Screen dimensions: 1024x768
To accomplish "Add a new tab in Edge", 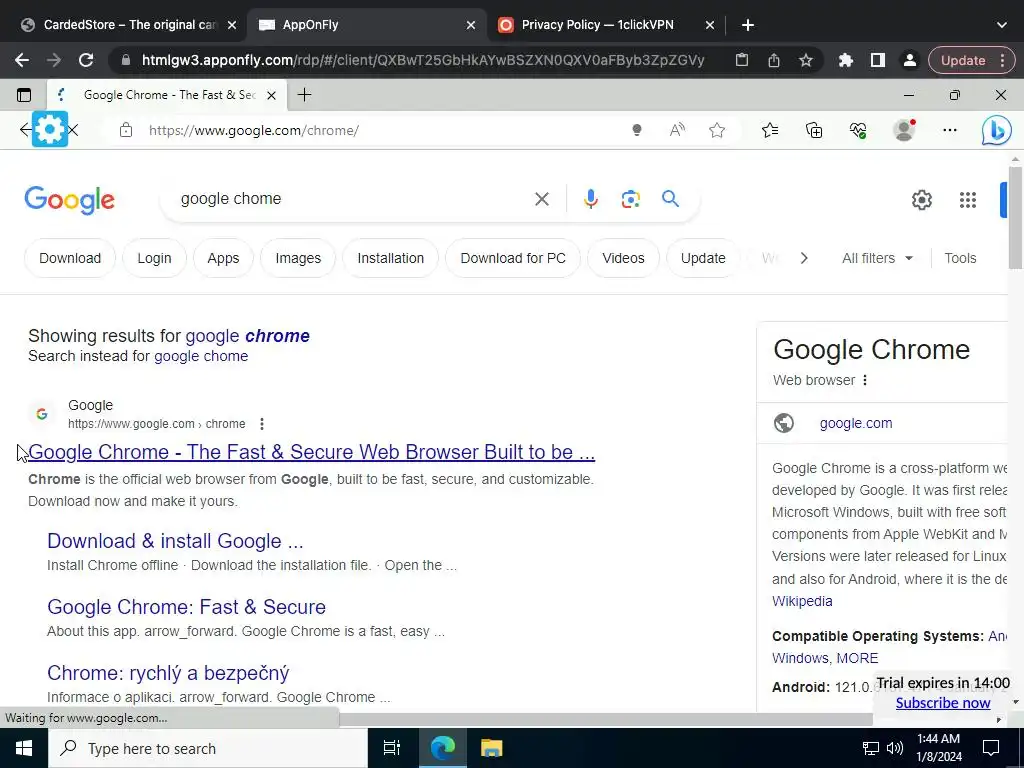I will (304, 95).
